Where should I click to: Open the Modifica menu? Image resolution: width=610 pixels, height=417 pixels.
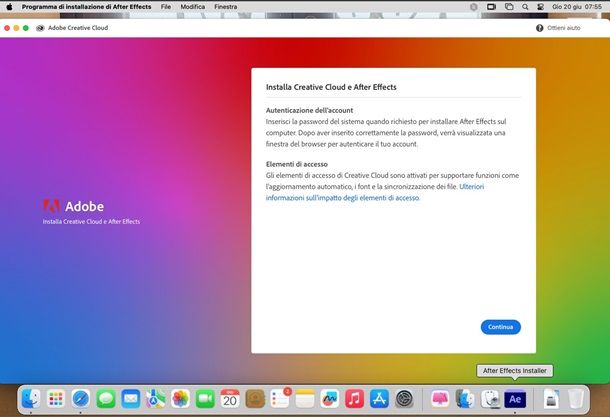coord(193,7)
